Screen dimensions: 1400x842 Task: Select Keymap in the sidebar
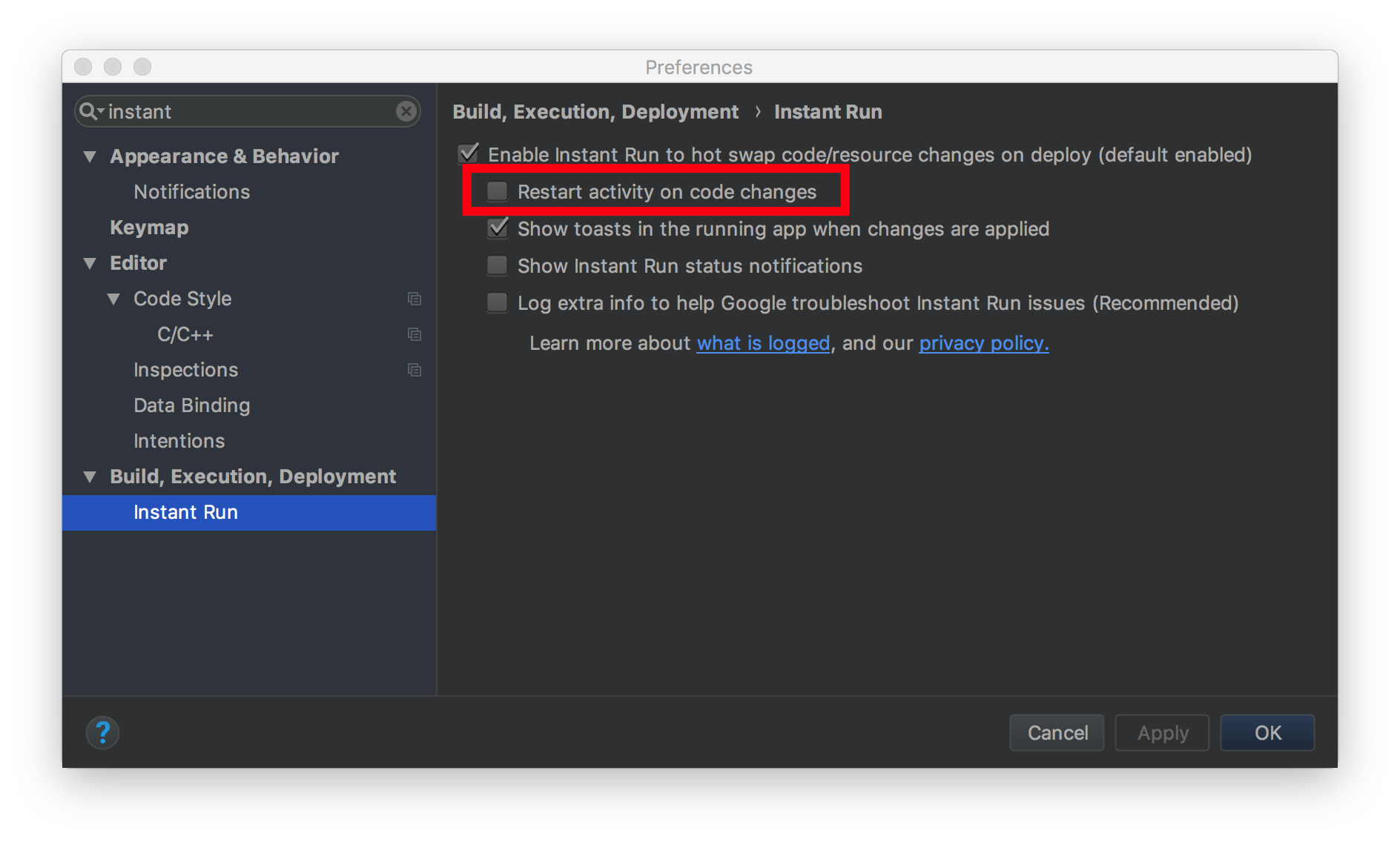tap(149, 228)
